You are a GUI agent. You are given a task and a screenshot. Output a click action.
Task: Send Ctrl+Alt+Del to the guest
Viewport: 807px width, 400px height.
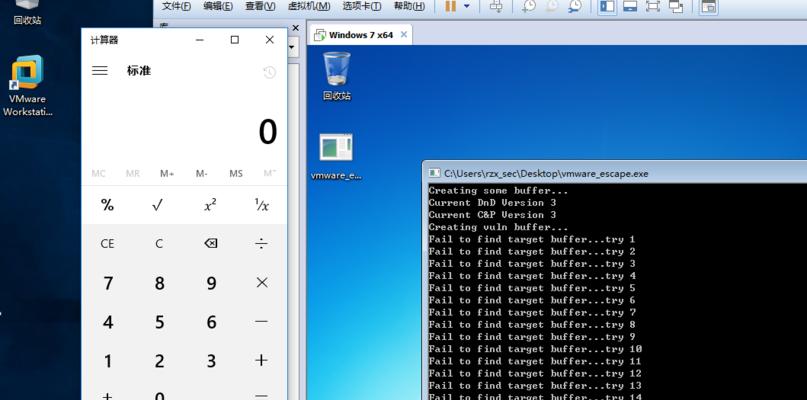coord(496,6)
